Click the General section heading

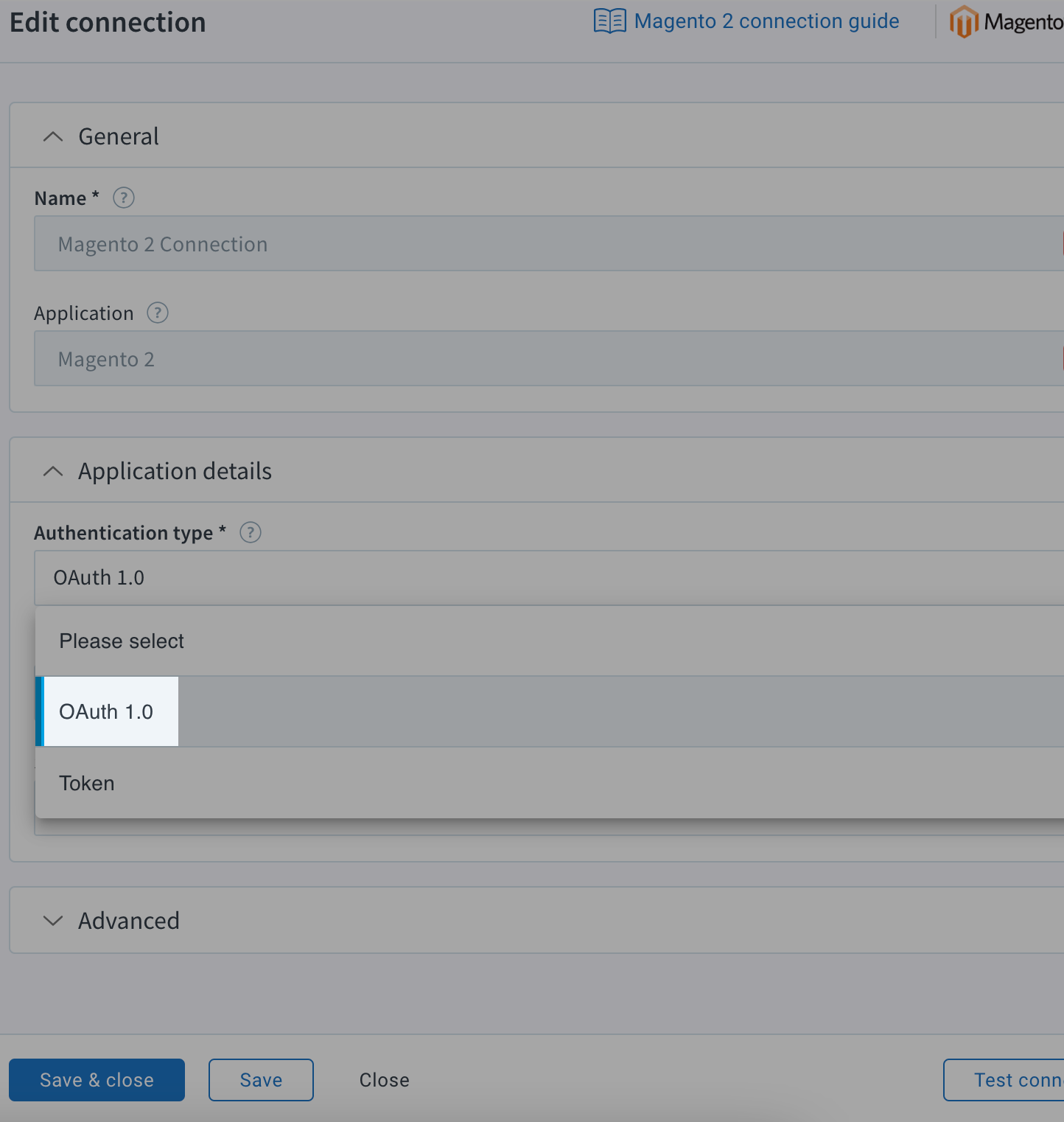pos(119,136)
